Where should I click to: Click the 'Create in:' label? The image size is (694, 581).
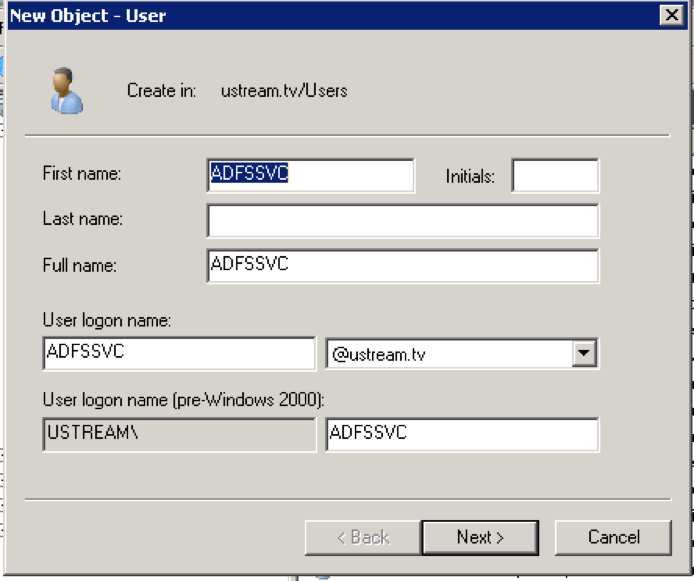(x=162, y=91)
